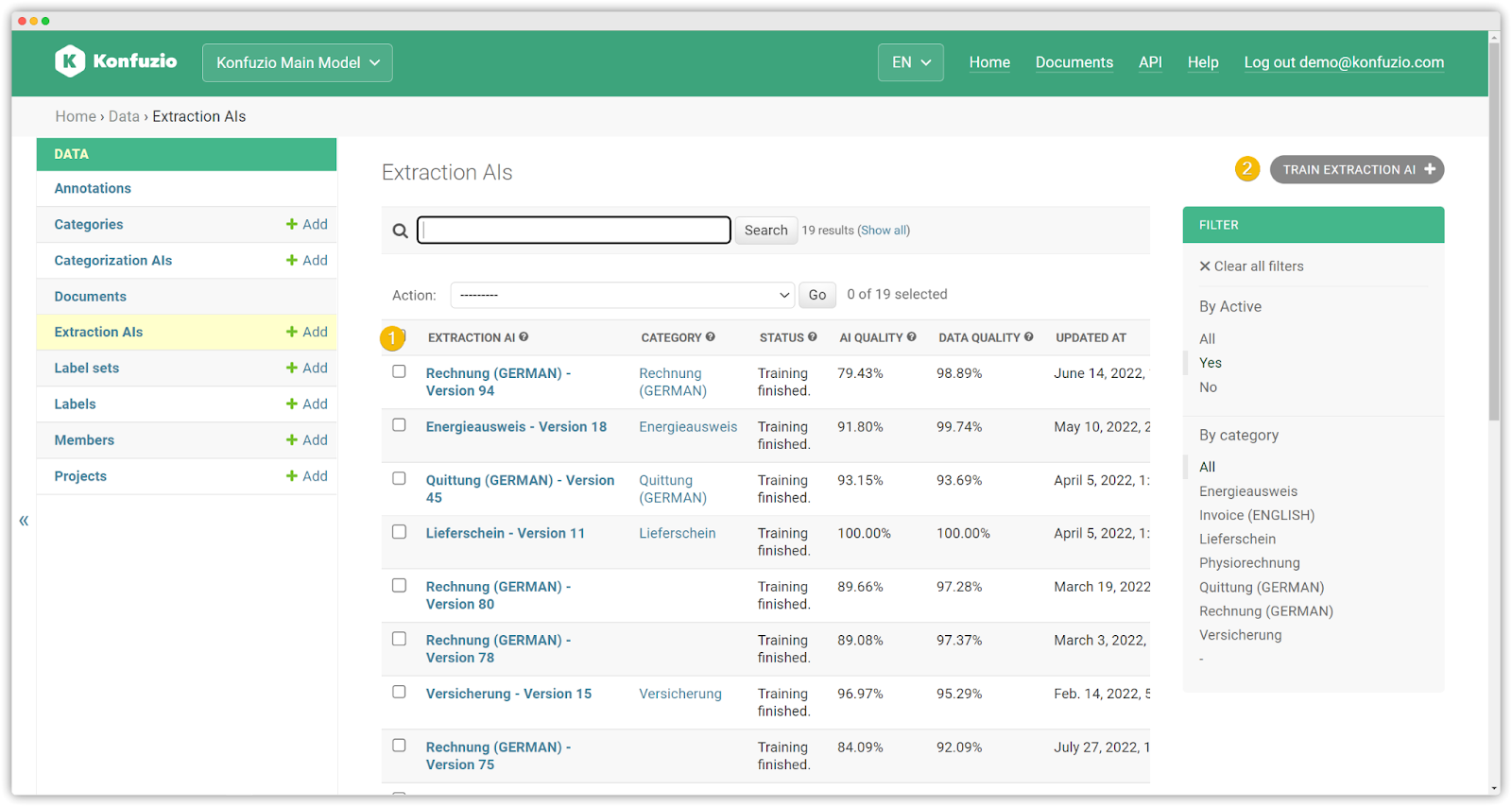
Task: Tick checkbox for Quittung (GERMAN) Version 45
Action: coord(400,478)
